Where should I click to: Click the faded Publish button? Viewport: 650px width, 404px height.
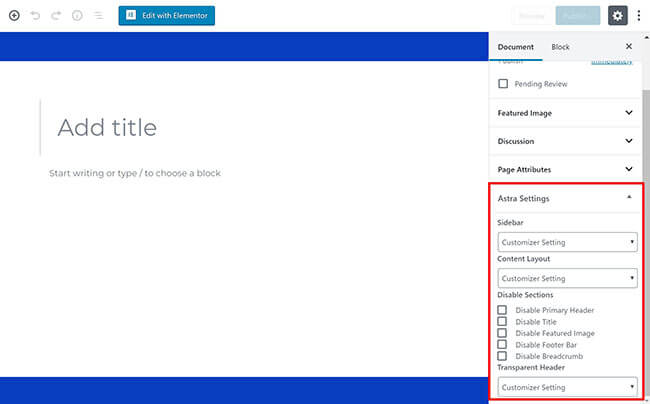(577, 16)
